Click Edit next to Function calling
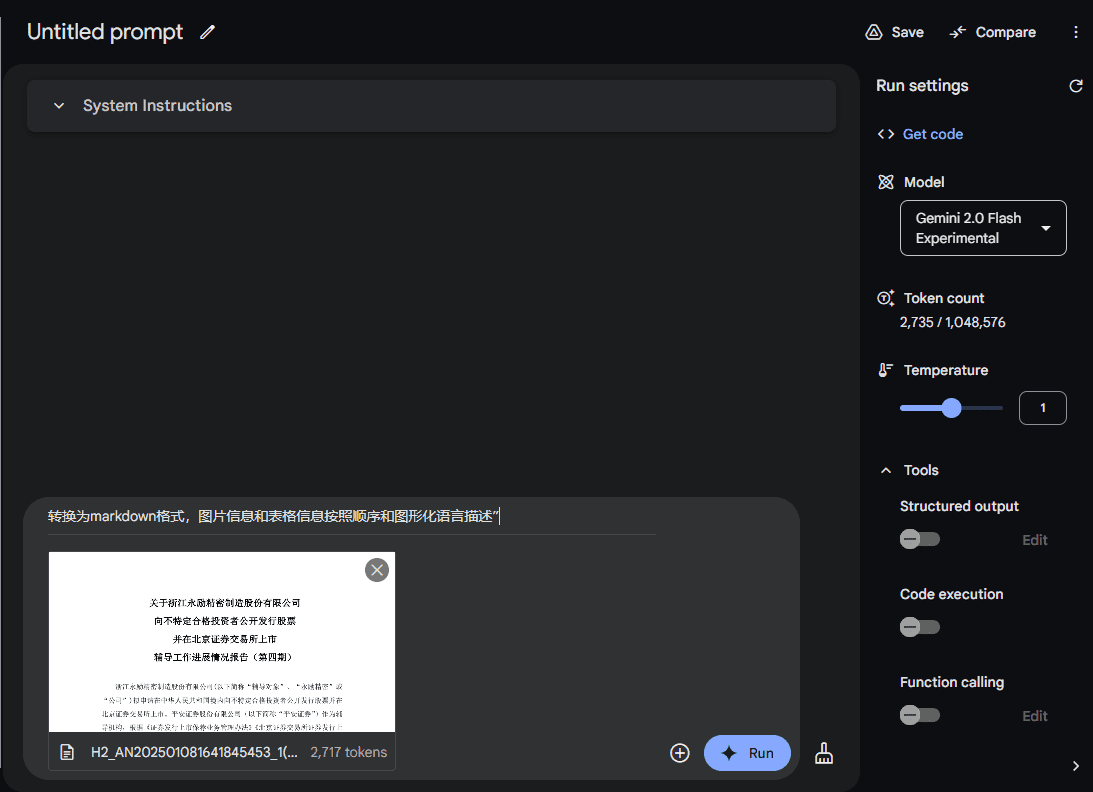Viewport: 1093px width, 792px height. [x=1034, y=715]
